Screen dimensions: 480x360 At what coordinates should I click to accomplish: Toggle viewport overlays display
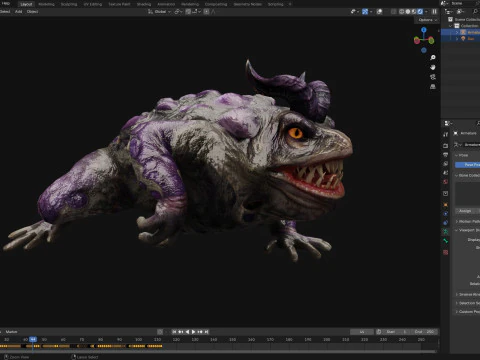coord(379,12)
